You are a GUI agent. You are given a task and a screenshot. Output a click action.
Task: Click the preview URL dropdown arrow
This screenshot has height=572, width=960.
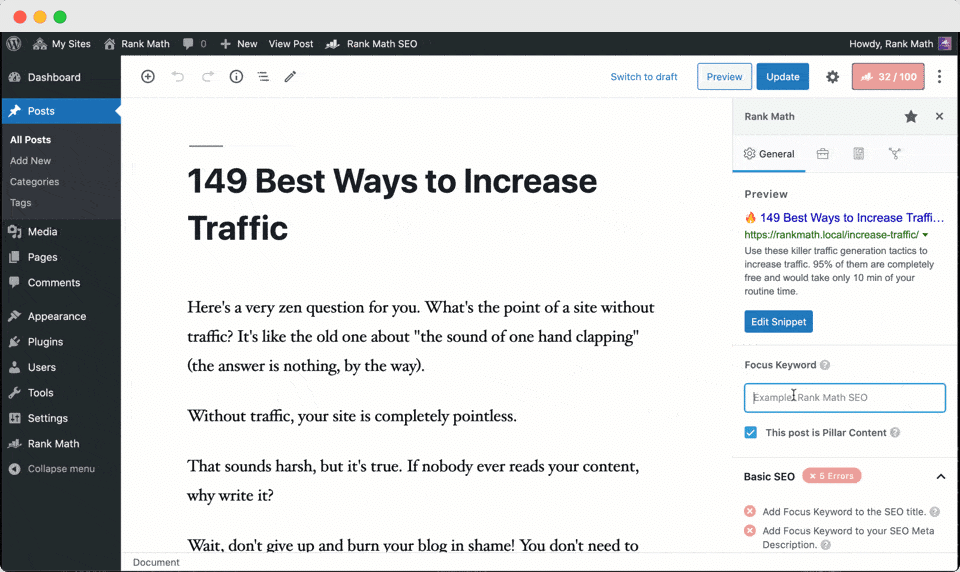pos(925,235)
